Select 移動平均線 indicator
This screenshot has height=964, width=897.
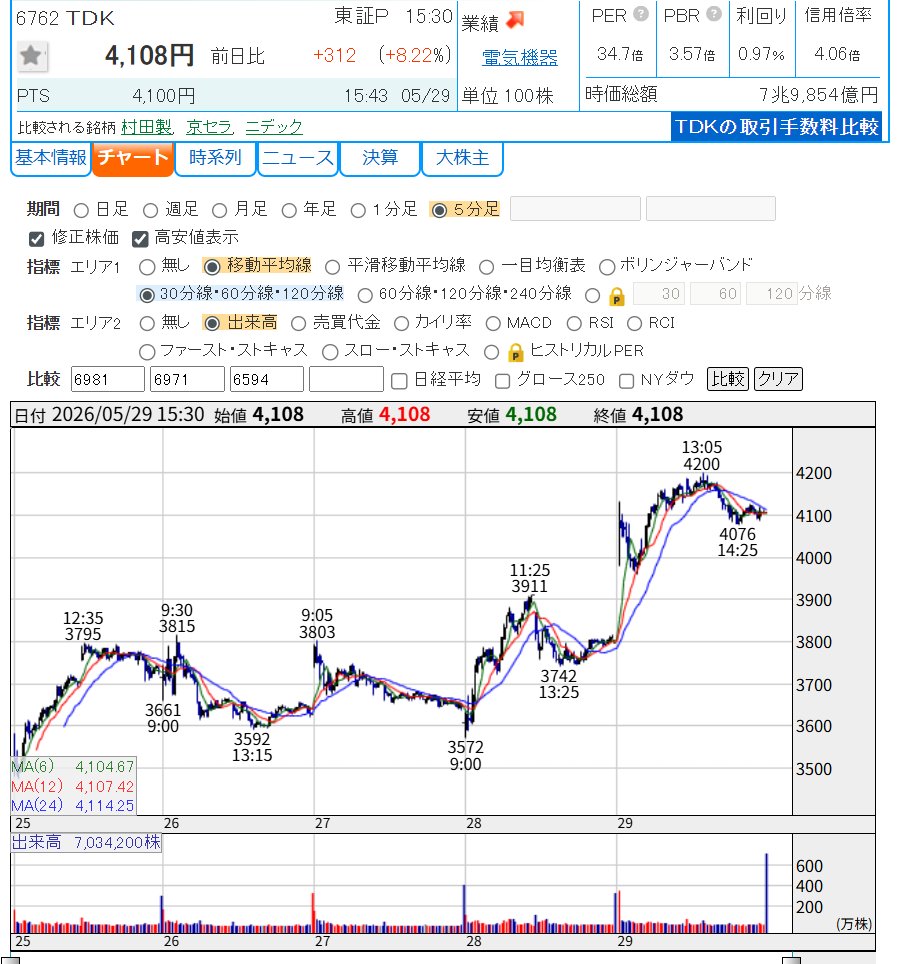coord(211,267)
